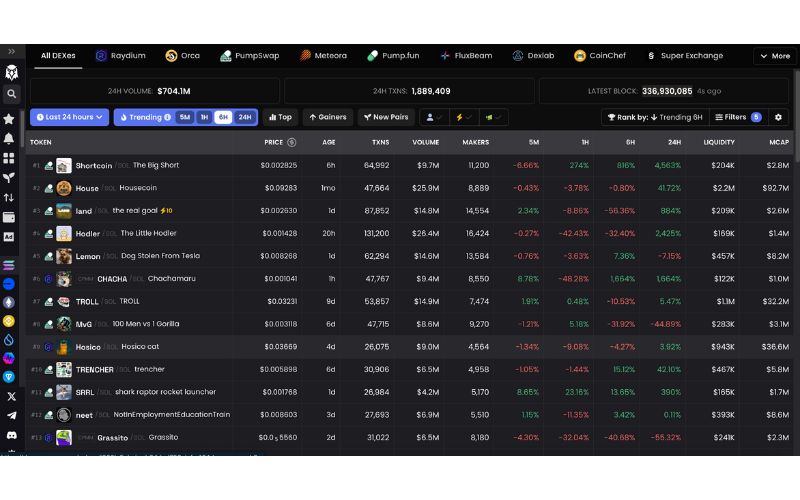Open the Discord icon in sidebar
Viewport: 800px width, 500px height.
tap(11, 435)
